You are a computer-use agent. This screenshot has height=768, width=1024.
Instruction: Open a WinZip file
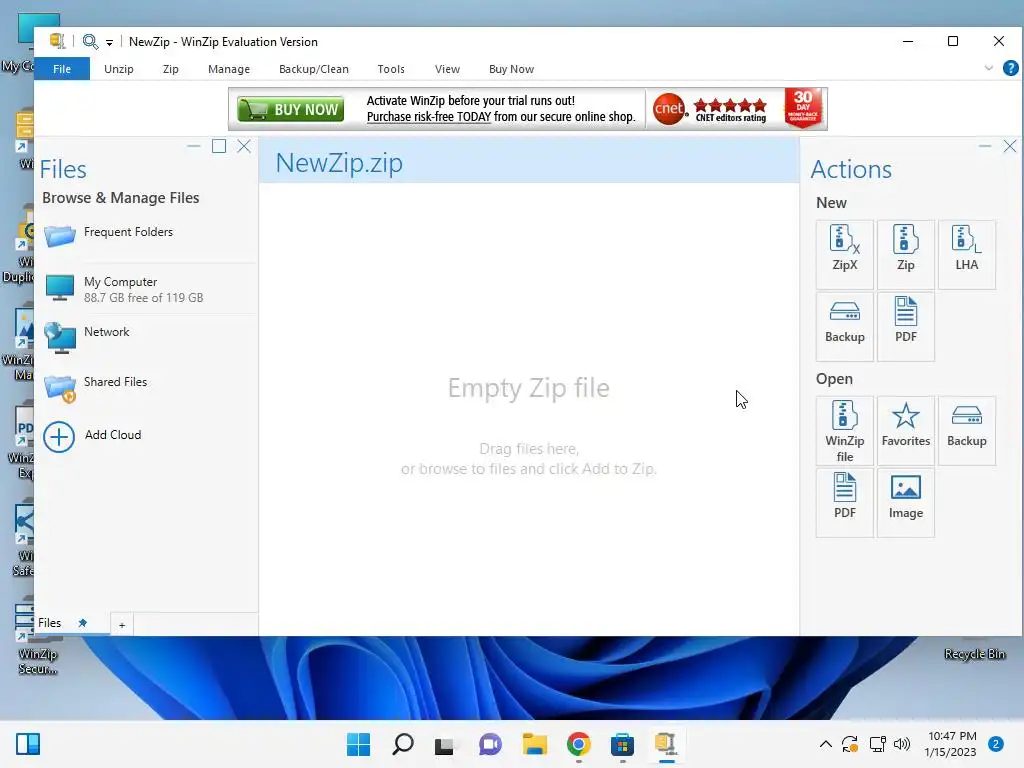pos(844,430)
